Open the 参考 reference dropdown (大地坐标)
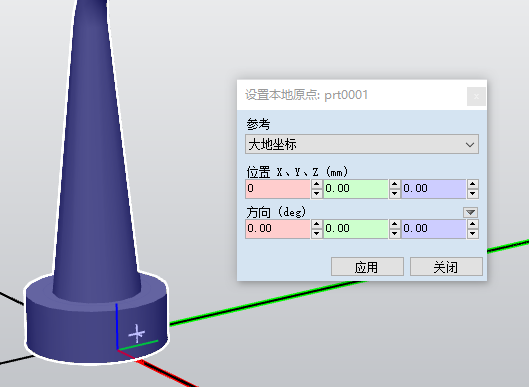Viewport: 529px width, 387px height. 362,144
